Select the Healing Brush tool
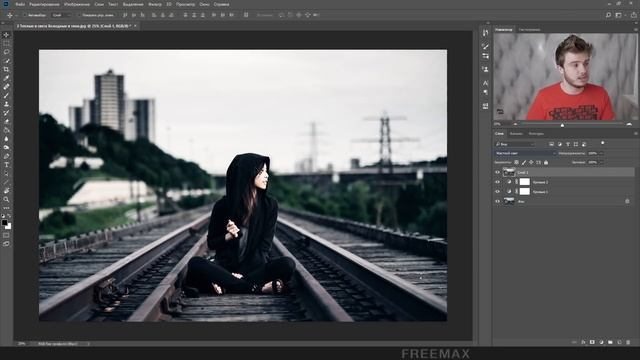The height and width of the screenshot is (360, 640). coord(6,87)
